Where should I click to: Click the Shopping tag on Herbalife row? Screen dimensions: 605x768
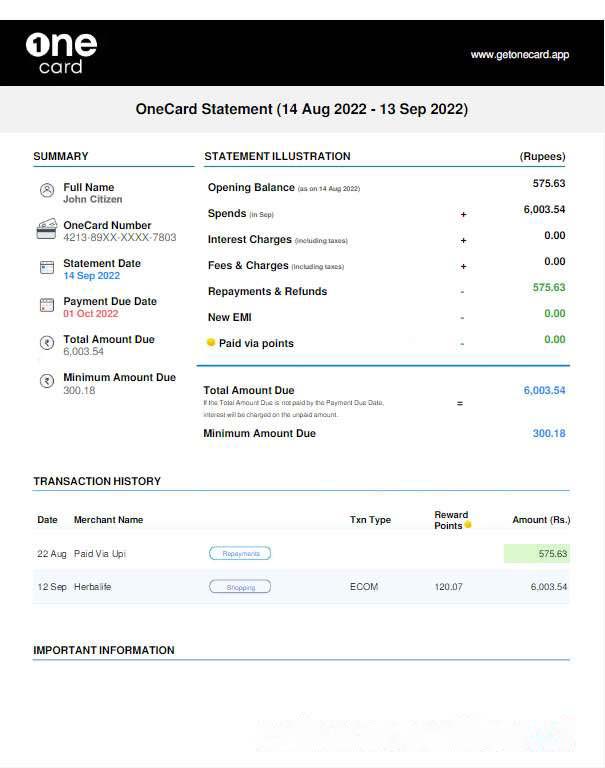(x=240, y=587)
